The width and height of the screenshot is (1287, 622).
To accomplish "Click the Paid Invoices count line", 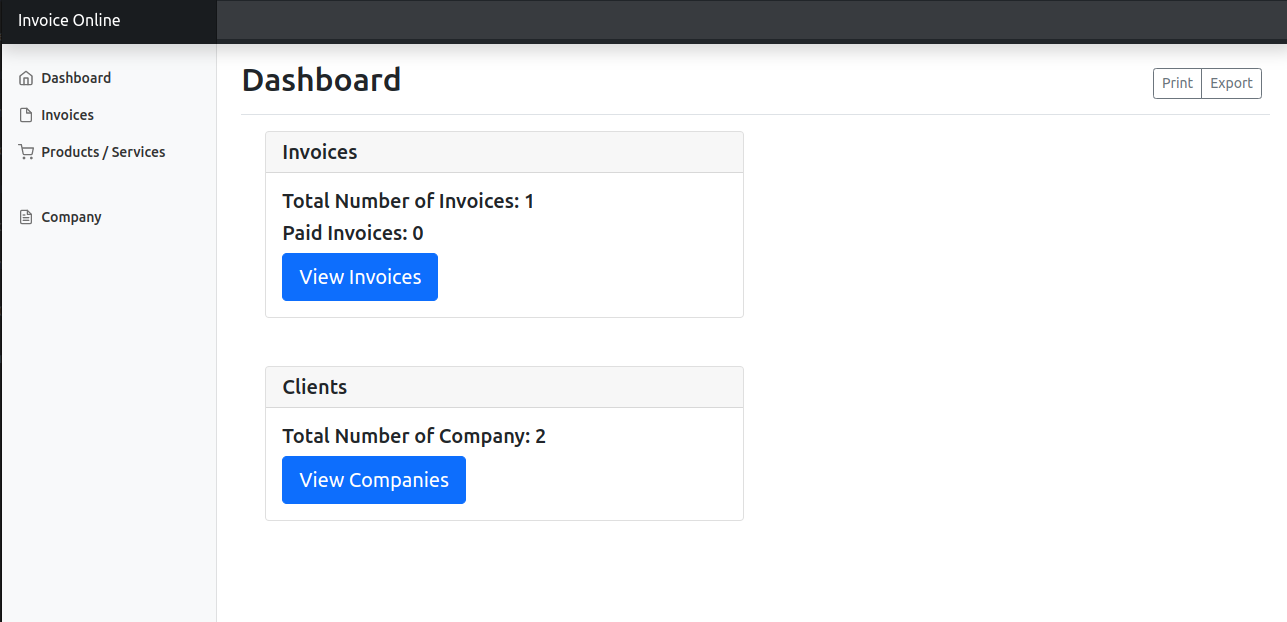I will point(353,233).
